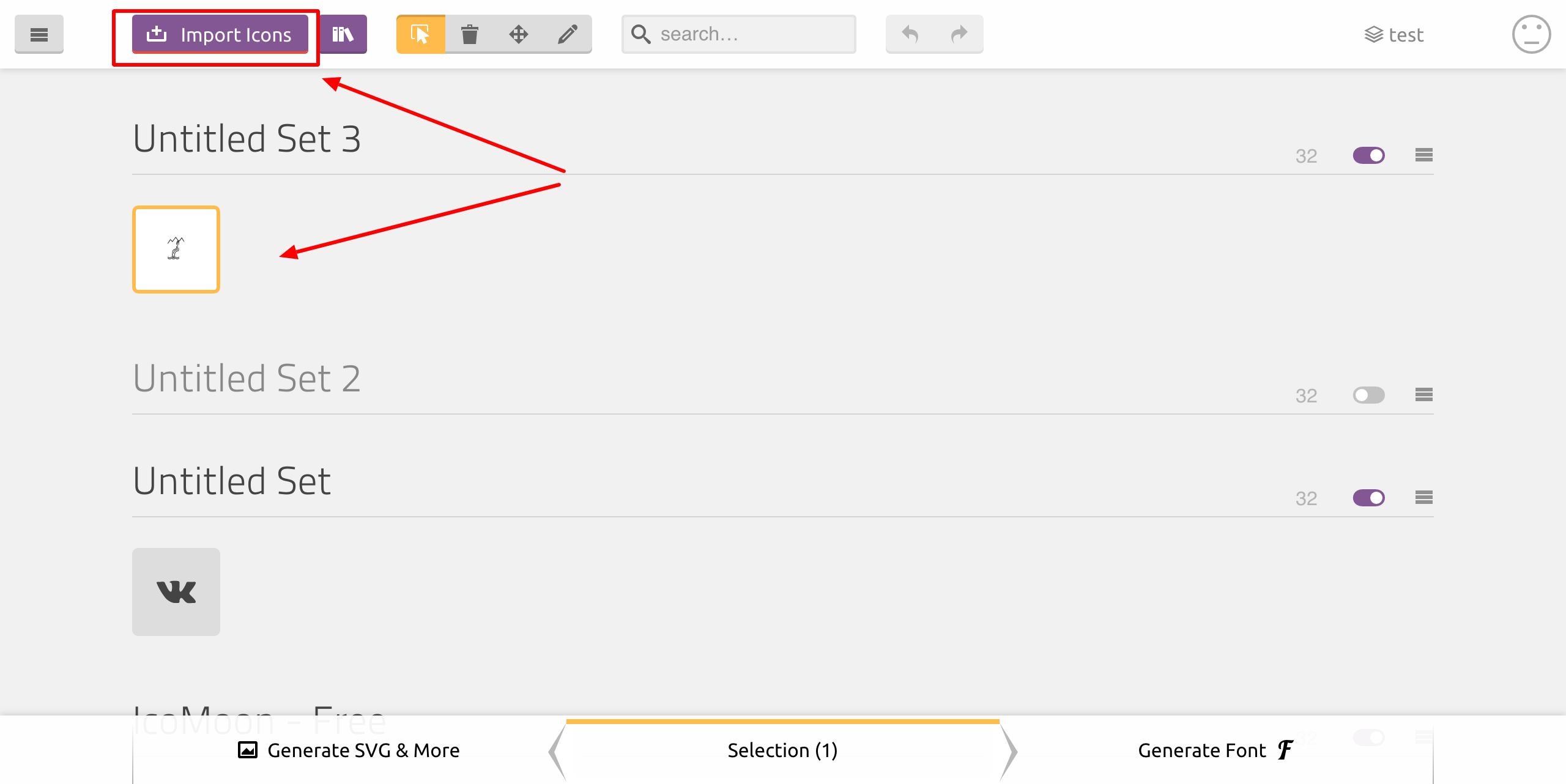Enable the Untitled Set 2 switch
1566x784 pixels.
(1368, 395)
